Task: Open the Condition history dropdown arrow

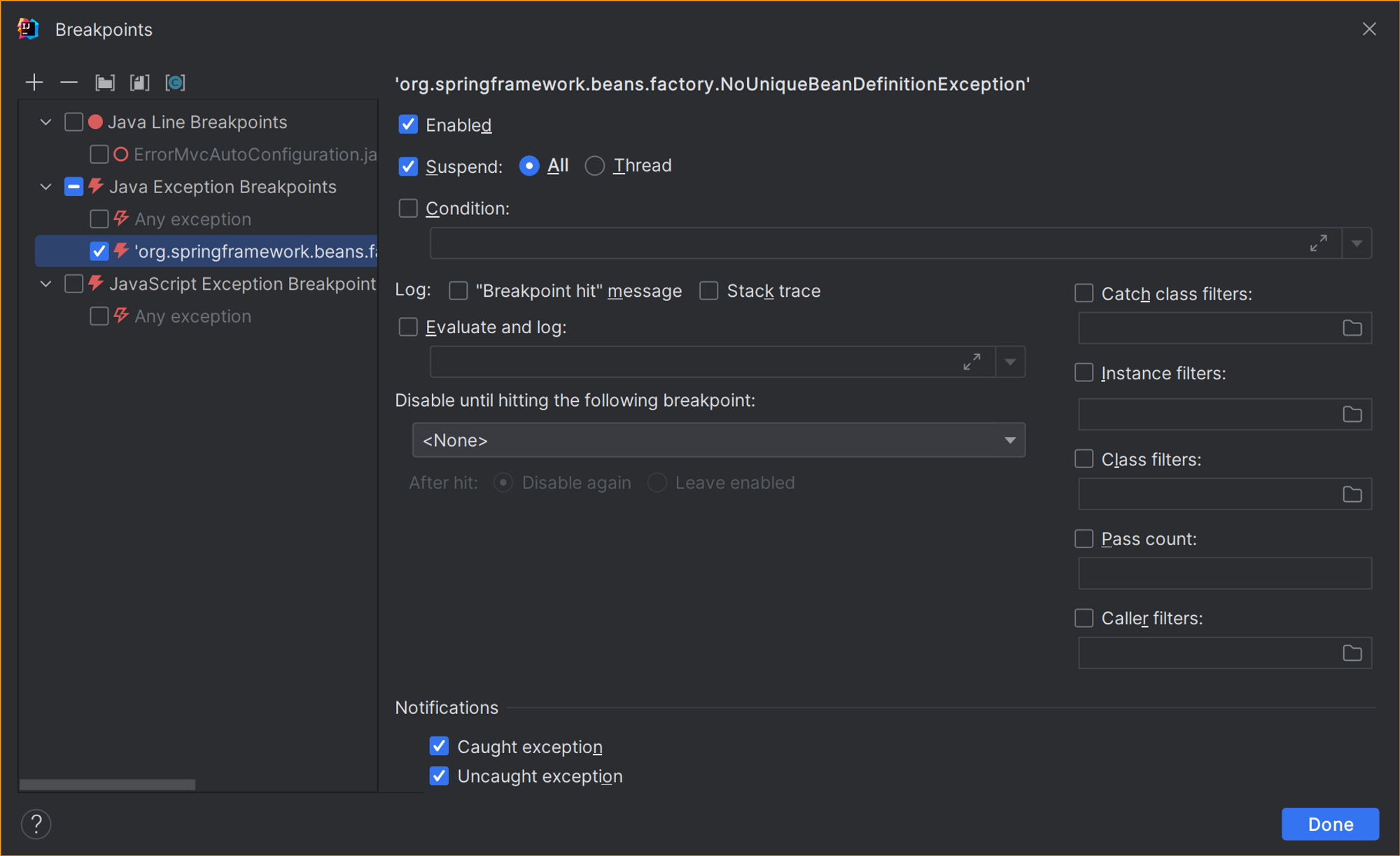Action: [1357, 243]
